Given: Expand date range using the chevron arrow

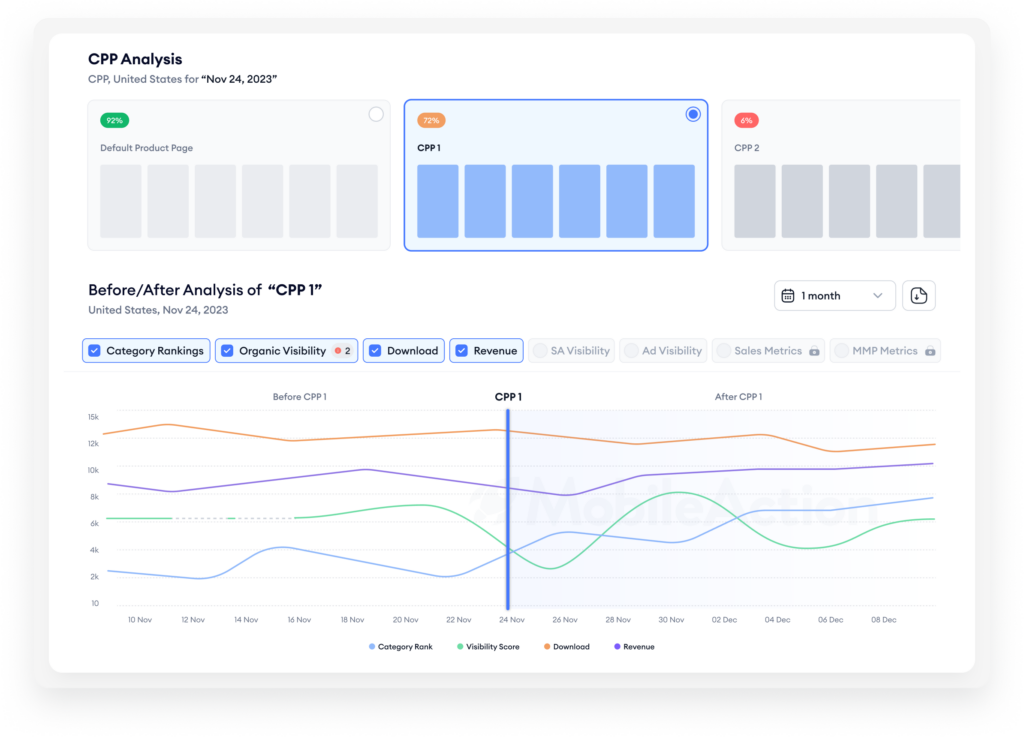Looking at the screenshot, I should click(878, 296).
